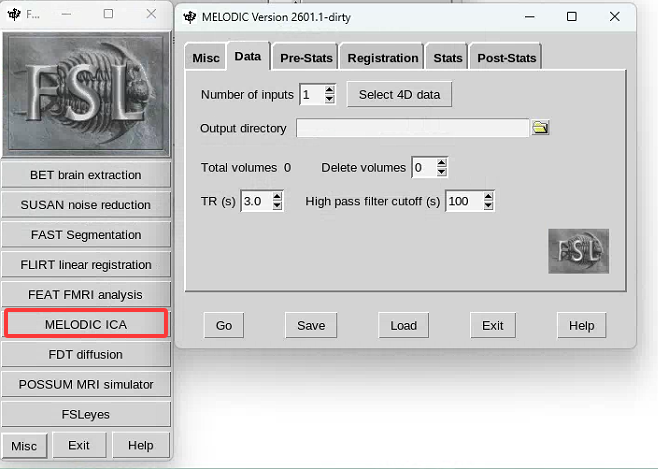Decrease High pass filter cutoff with down arrow
The width and height of the screenshot is (658, 469).
click(488, 206)
